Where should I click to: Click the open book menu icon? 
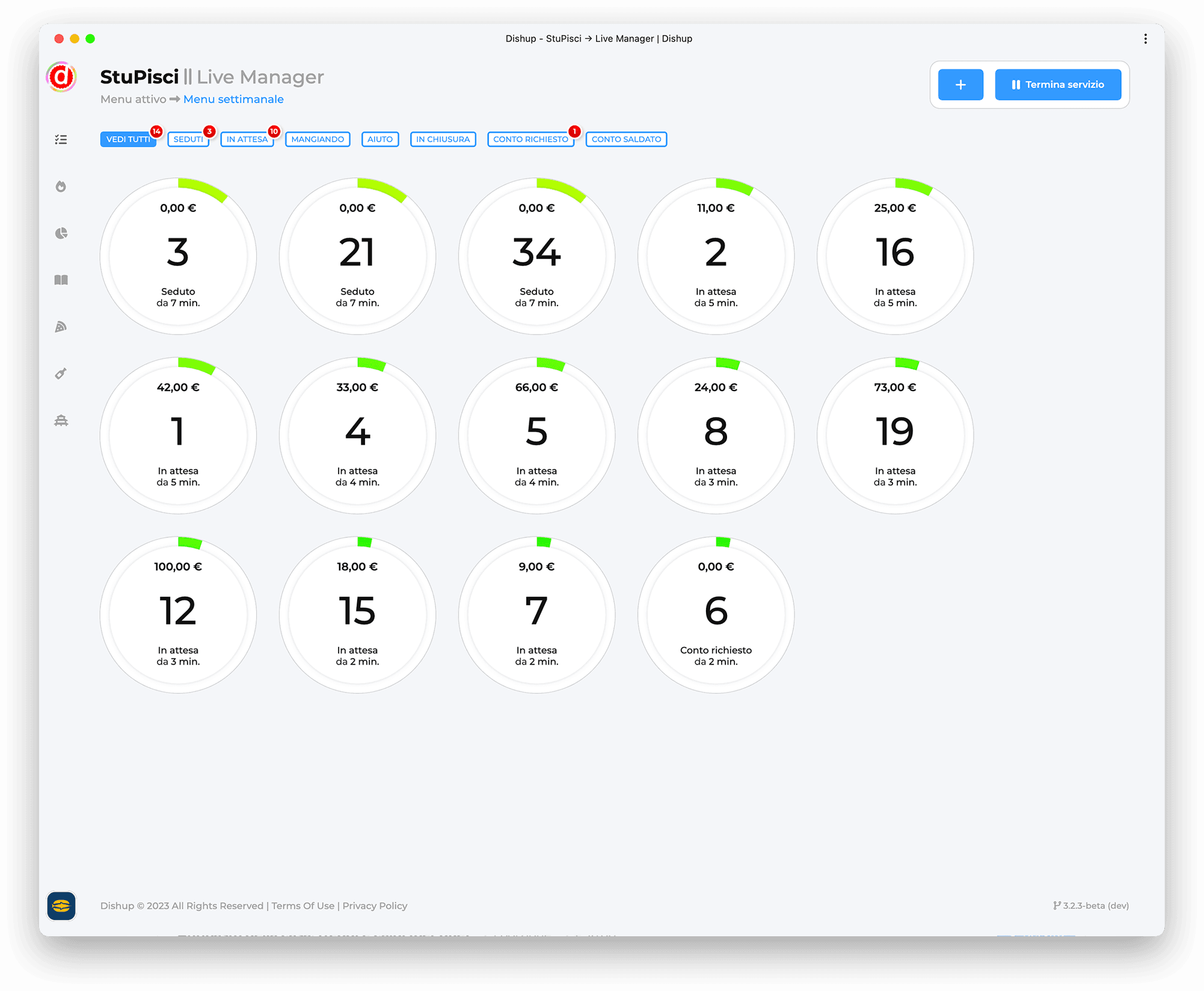coord(61,280)
